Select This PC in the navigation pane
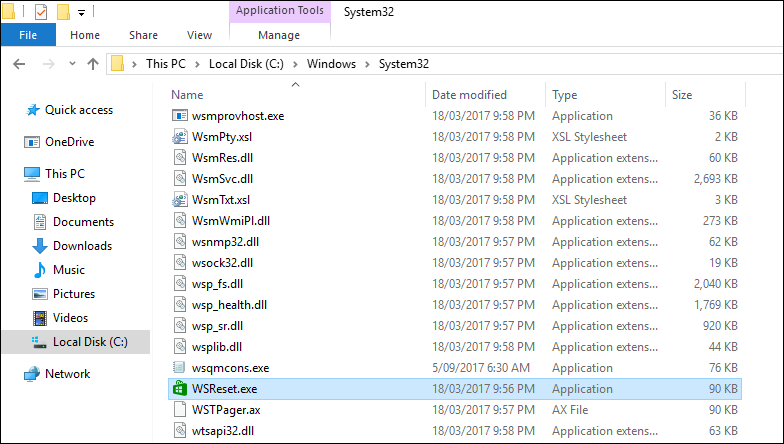 pos(65,174)
